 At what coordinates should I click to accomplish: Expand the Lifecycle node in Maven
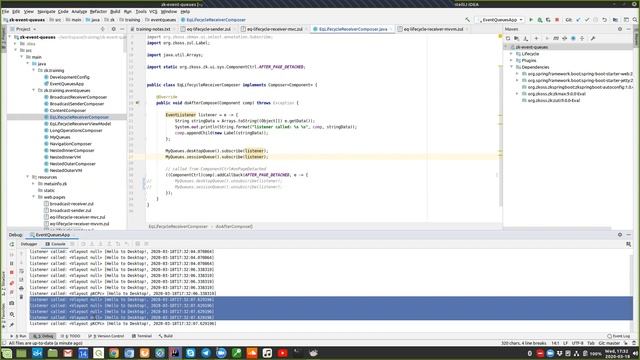click(512, 54)
